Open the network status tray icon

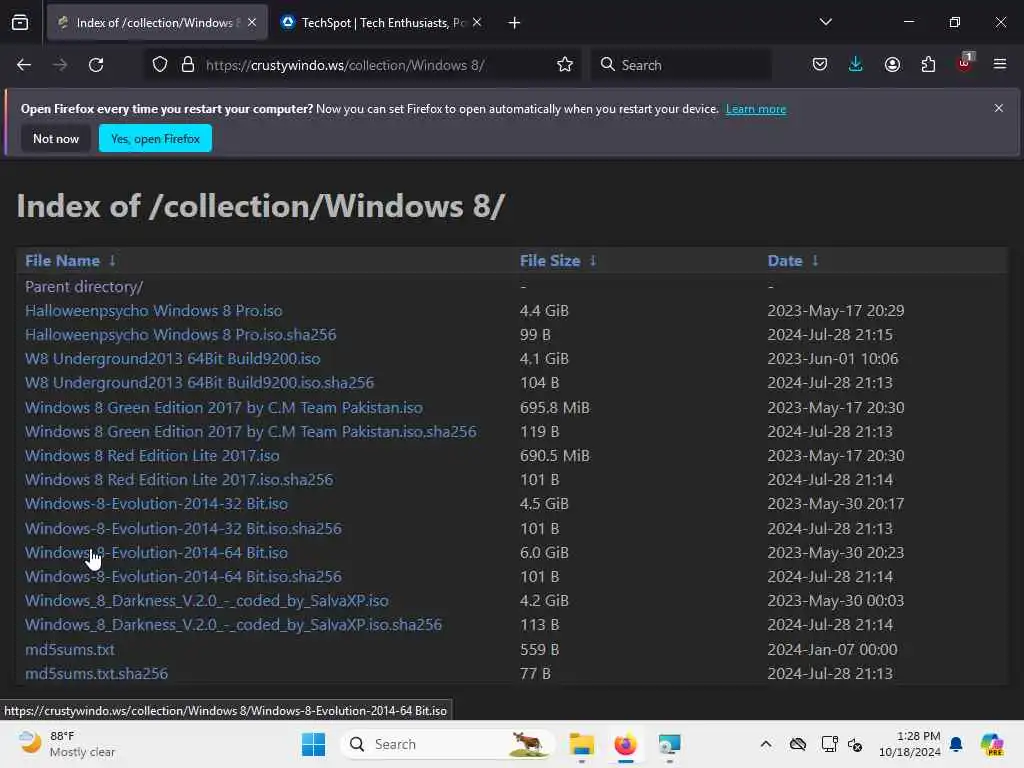829,744
